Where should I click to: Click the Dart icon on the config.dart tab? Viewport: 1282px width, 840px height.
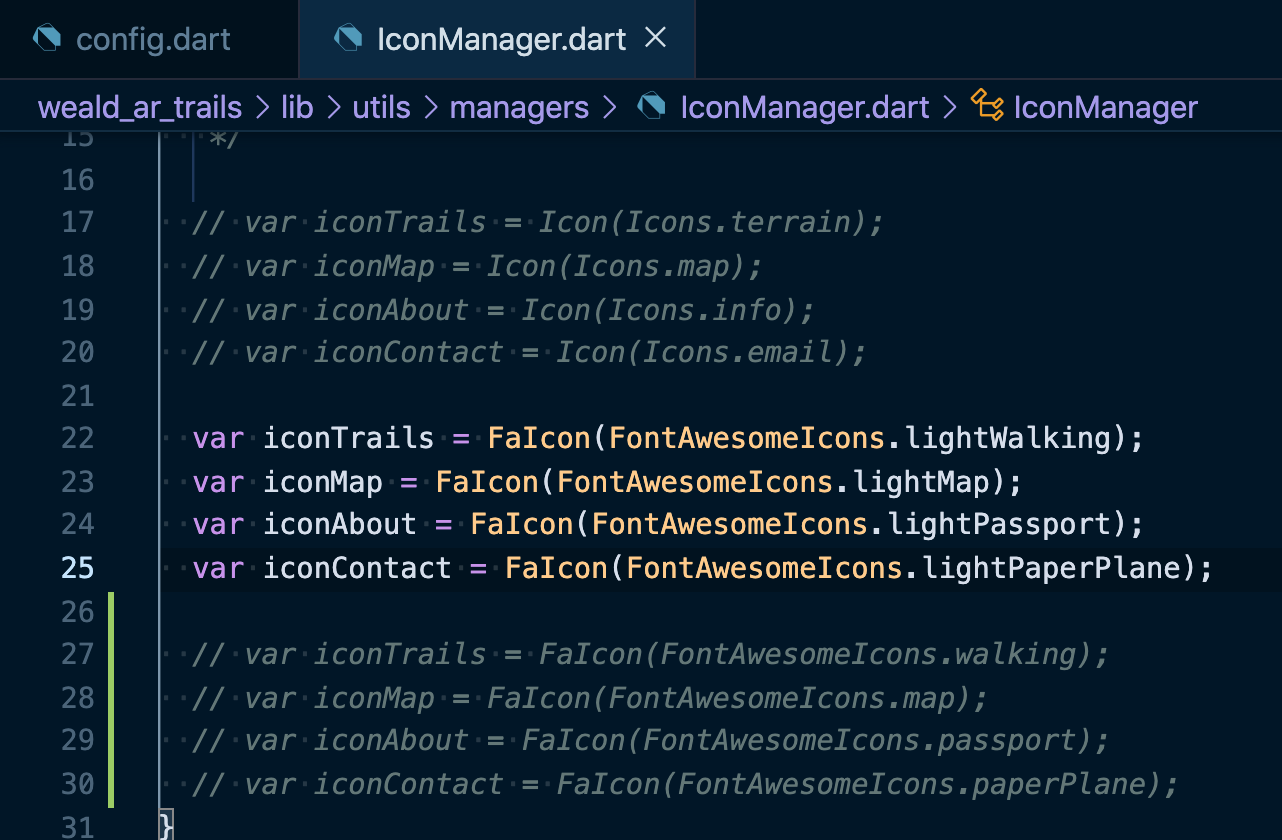47,37
